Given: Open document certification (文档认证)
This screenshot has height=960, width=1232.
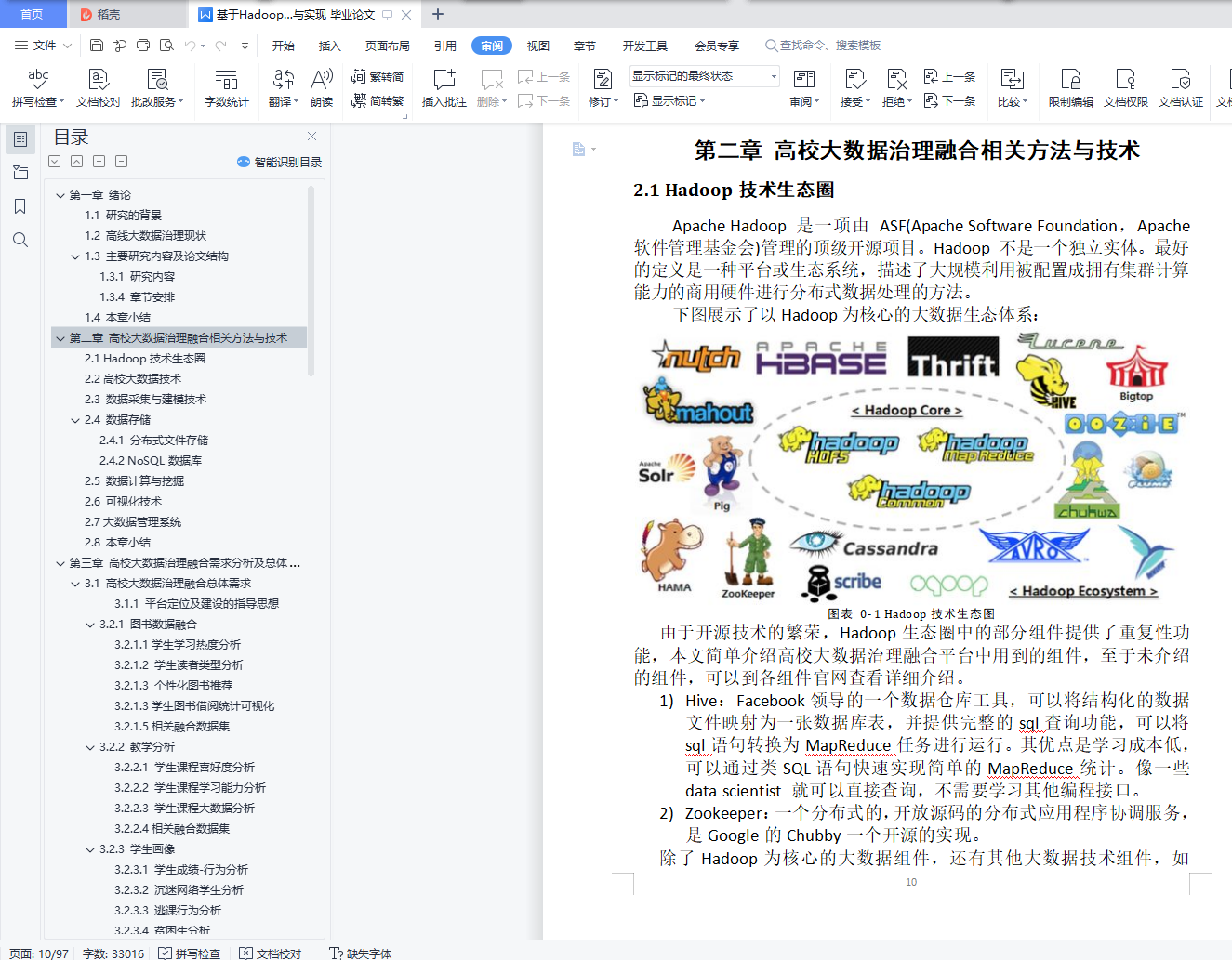Looking at the screenshot, I should (1181, 88).
